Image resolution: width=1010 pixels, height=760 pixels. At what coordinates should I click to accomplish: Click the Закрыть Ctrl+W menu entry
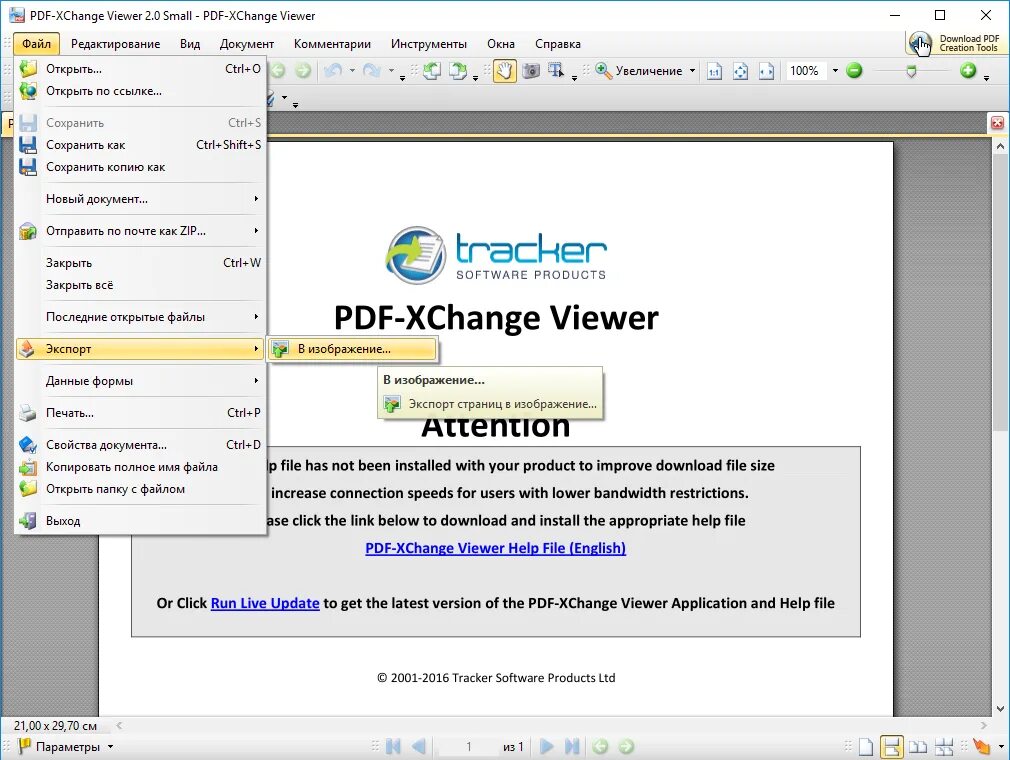click(x=140, y=263)
